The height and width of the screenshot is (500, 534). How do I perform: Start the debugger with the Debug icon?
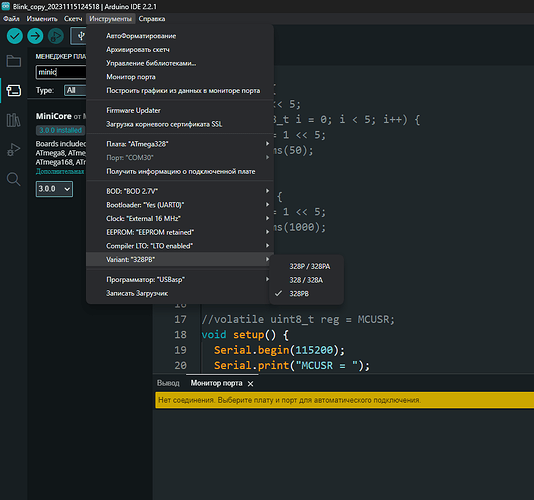pyautogui.click(x=56, y=36)
